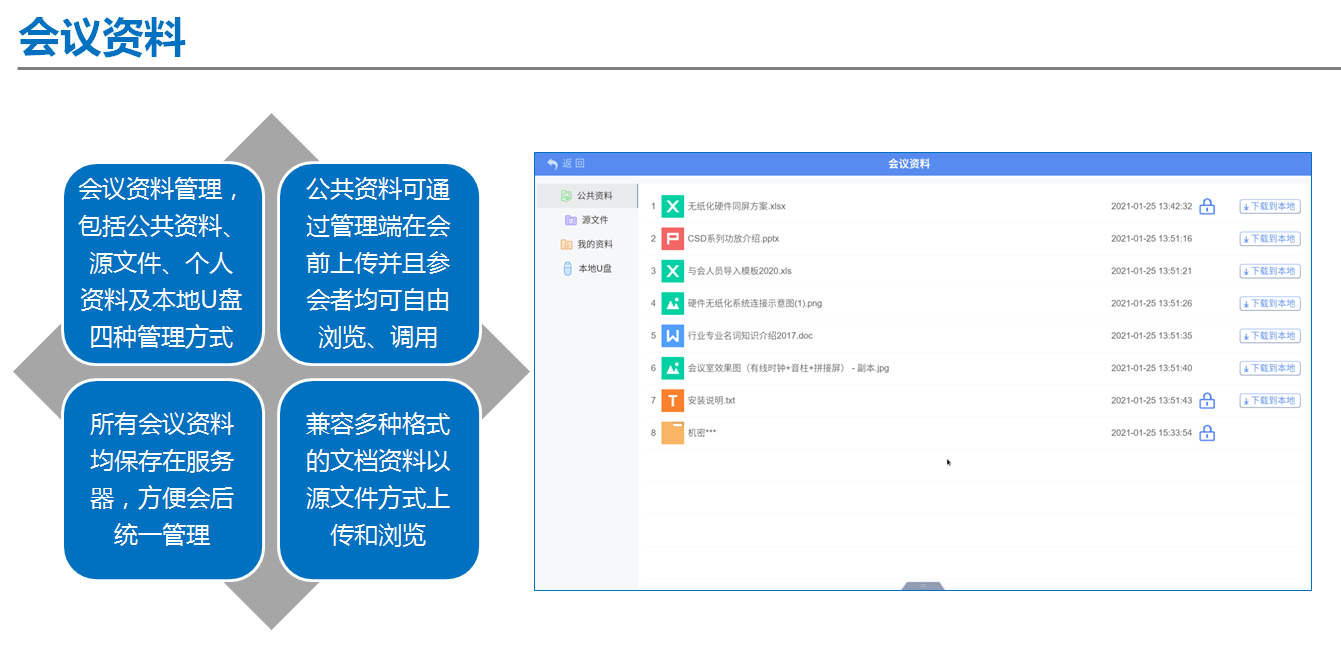Toggle the lock on 无纸化硬件同屏方案.xlsx
The width and height of the screenshot is (1341, 646).
click(x=1207, y=206)
